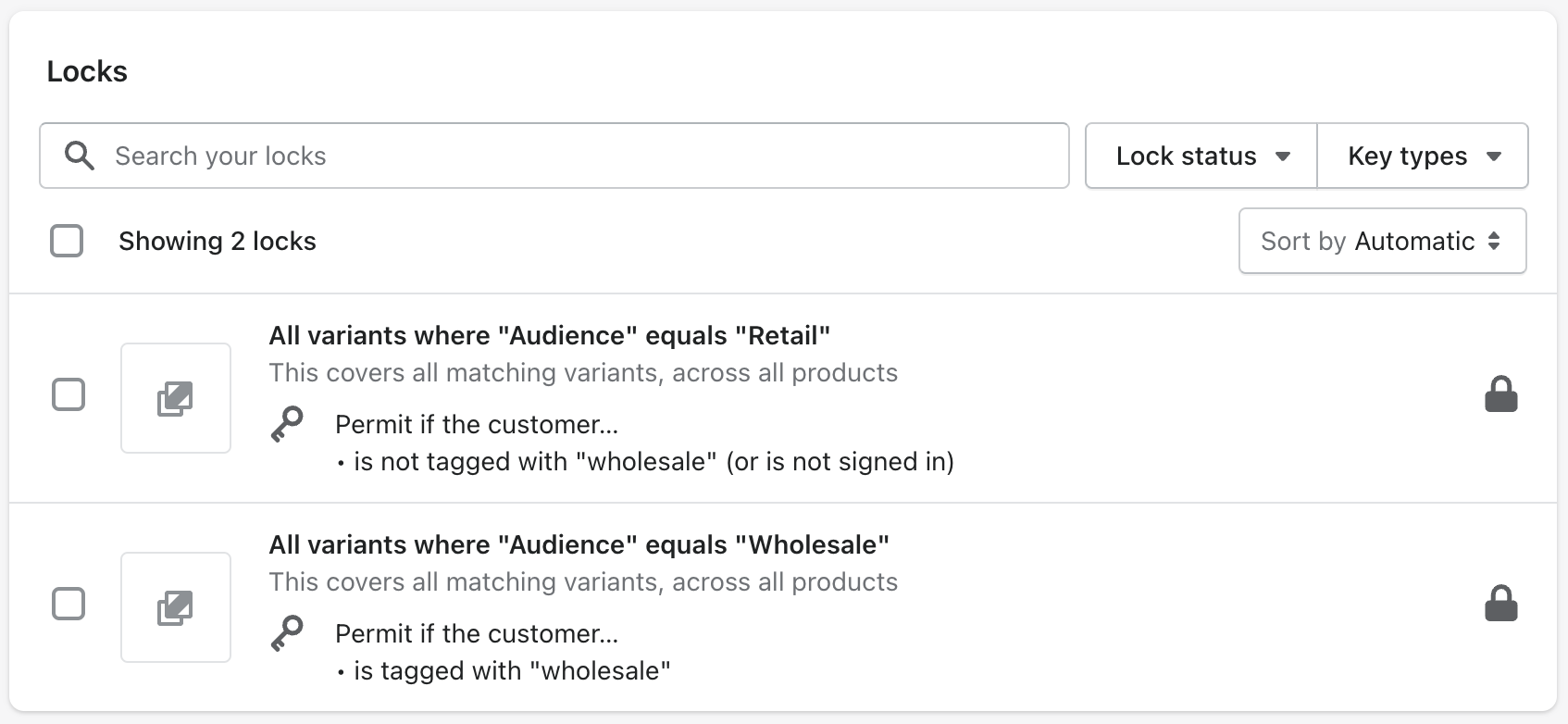1568x724 pixels.
Task: Click the padlock icon on the Wholesale lock
Action: pyautogui.click(x=1500, y=604)
